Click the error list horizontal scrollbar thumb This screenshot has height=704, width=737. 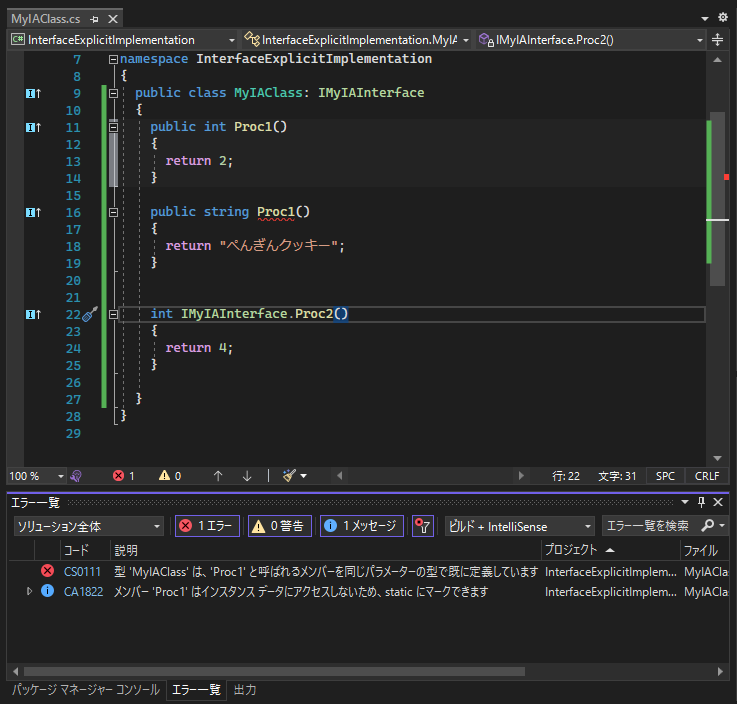coord(274,672)
